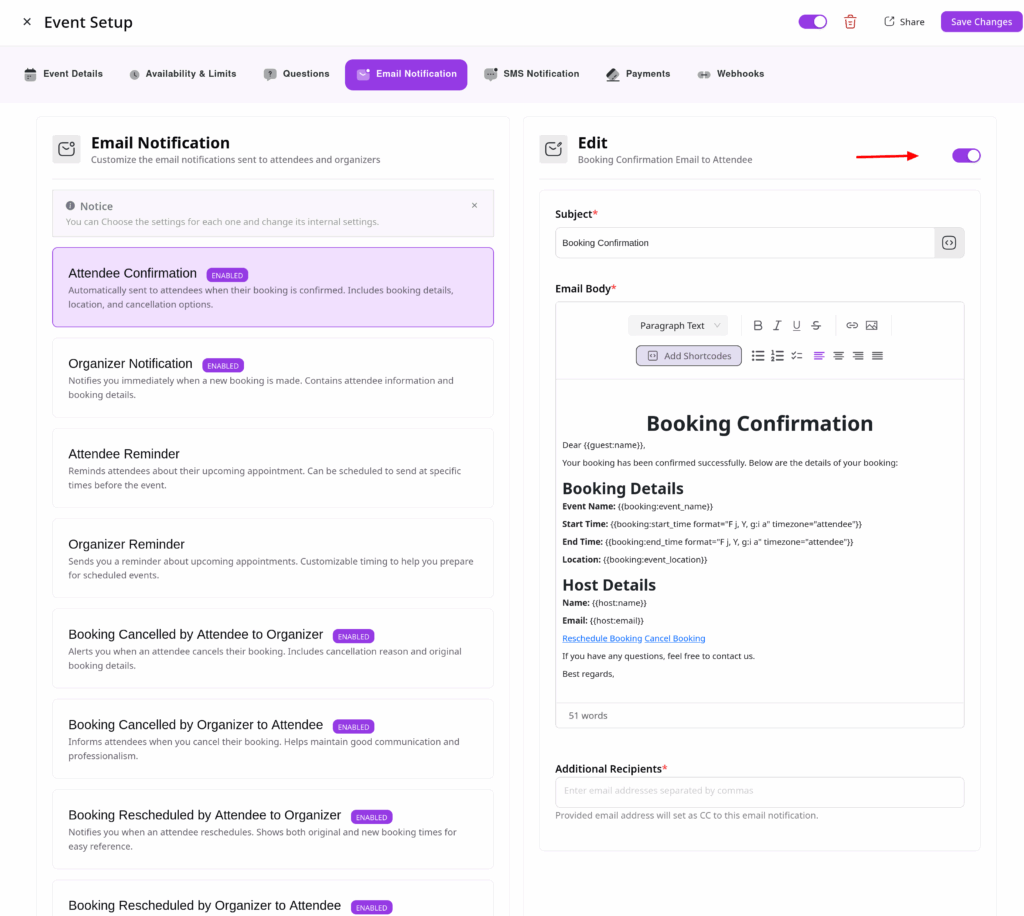This screenshot has height=916, width=1024.
Task: Select the numbered list icon
Action: tap(777, 356)
